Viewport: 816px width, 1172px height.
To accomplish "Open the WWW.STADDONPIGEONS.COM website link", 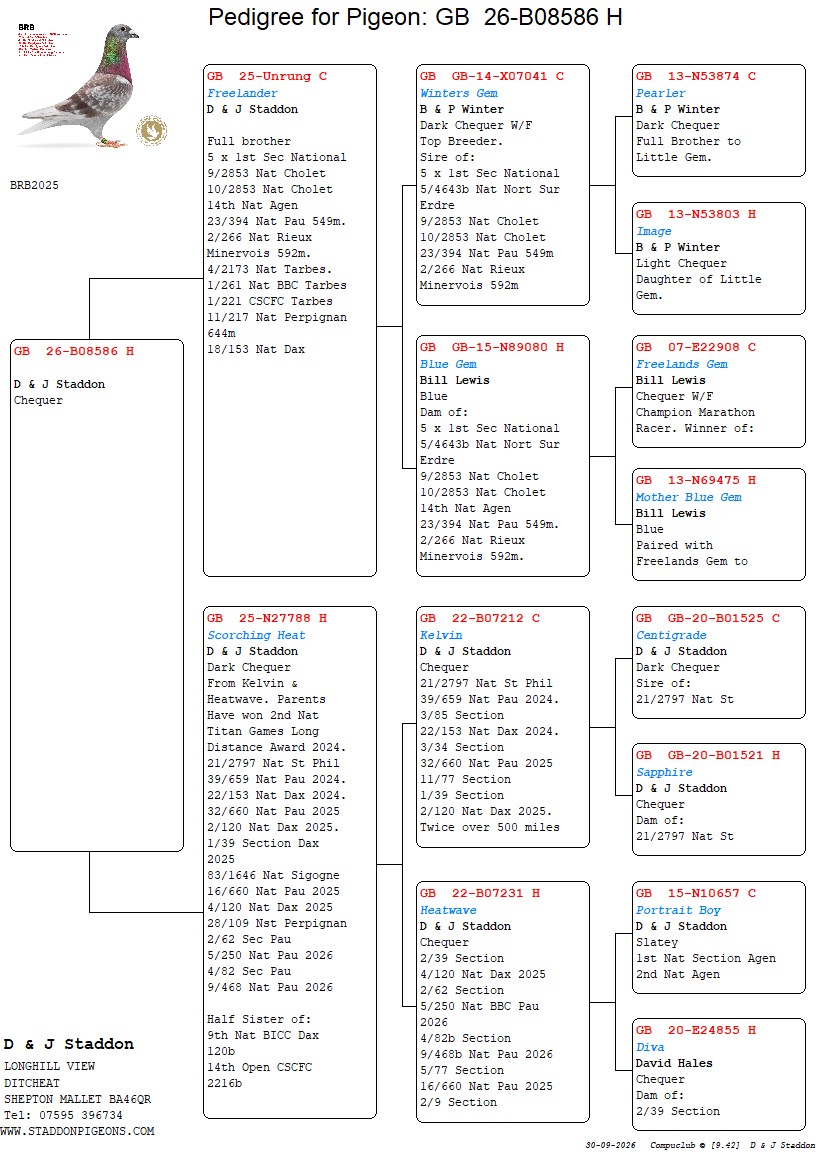I will coord(77,1131).
